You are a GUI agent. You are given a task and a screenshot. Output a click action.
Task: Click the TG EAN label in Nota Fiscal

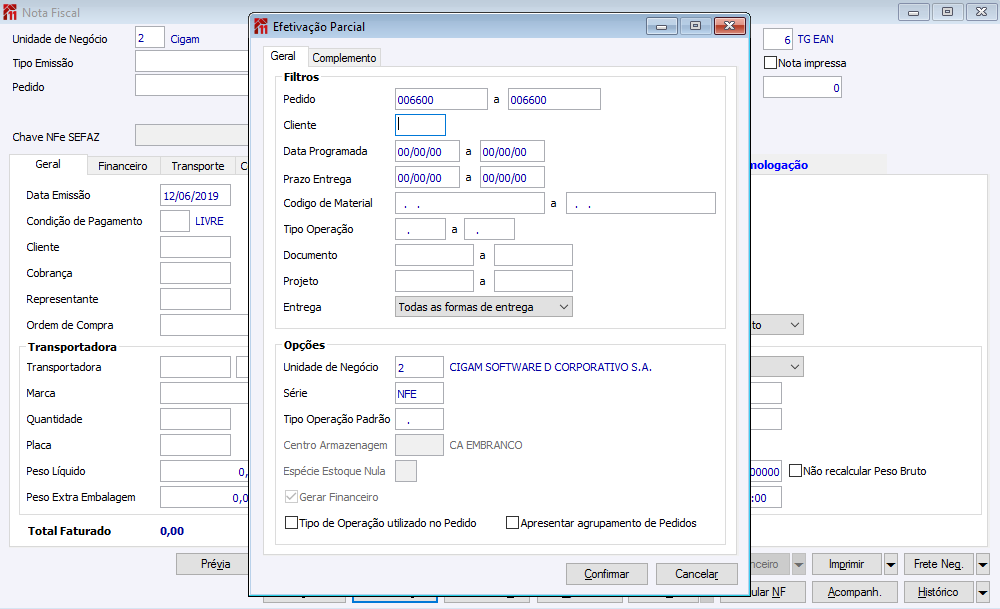(x=815, y=39)
